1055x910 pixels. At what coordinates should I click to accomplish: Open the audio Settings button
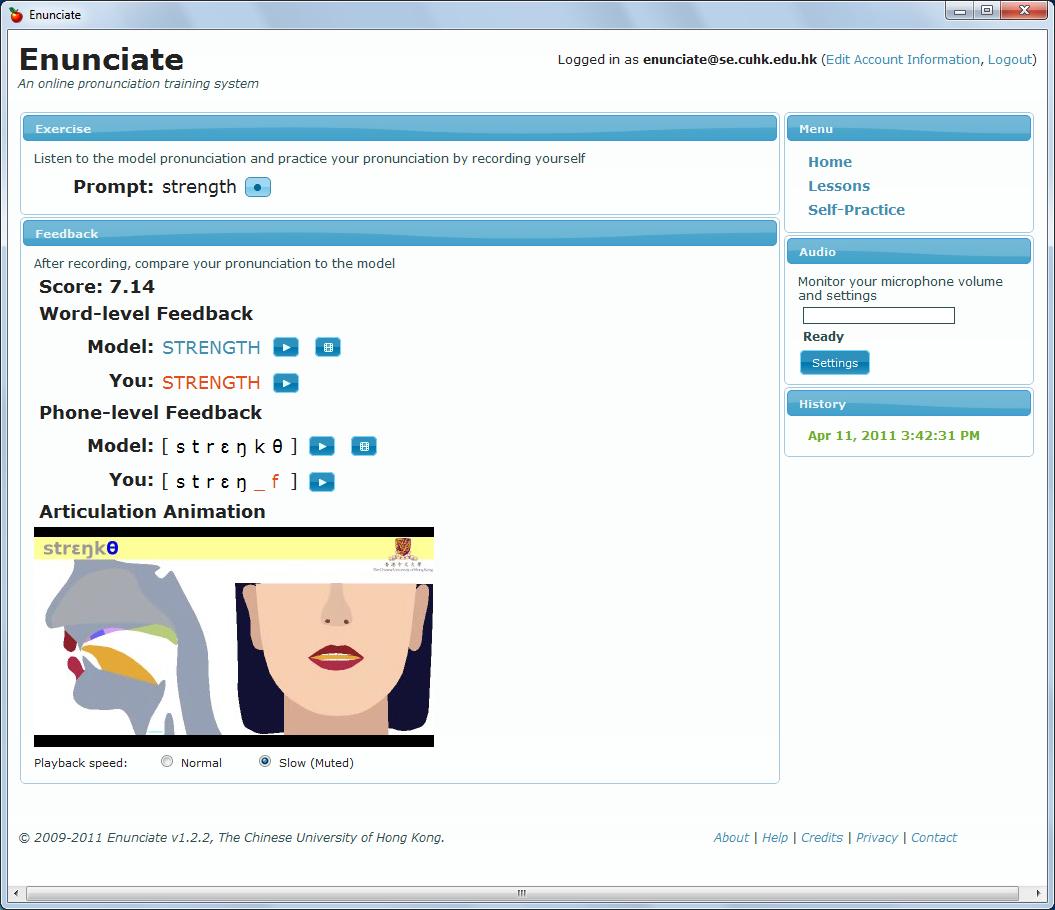pyautogui.click(x=835, y=363)
